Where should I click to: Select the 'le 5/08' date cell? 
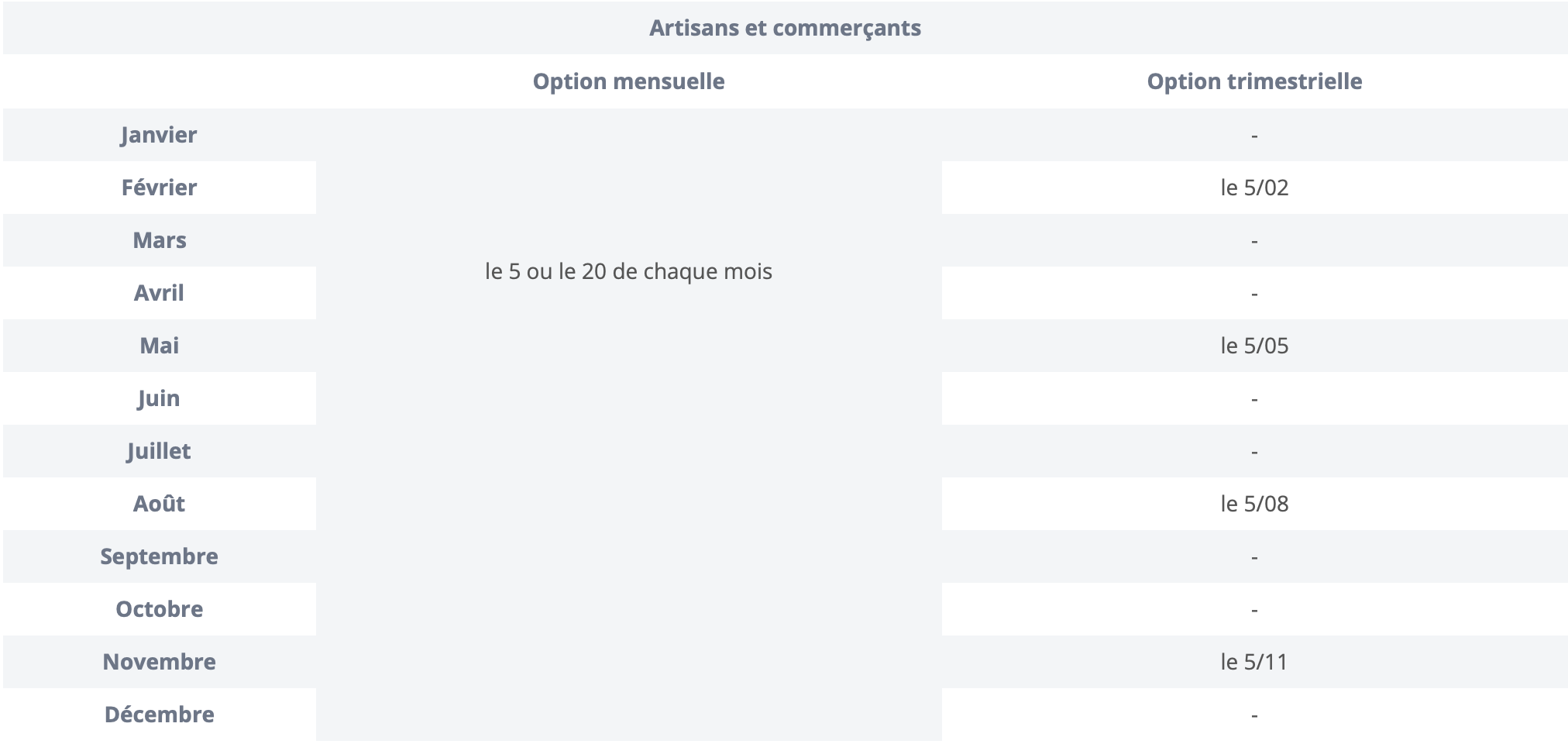(x=1254, y=504)
